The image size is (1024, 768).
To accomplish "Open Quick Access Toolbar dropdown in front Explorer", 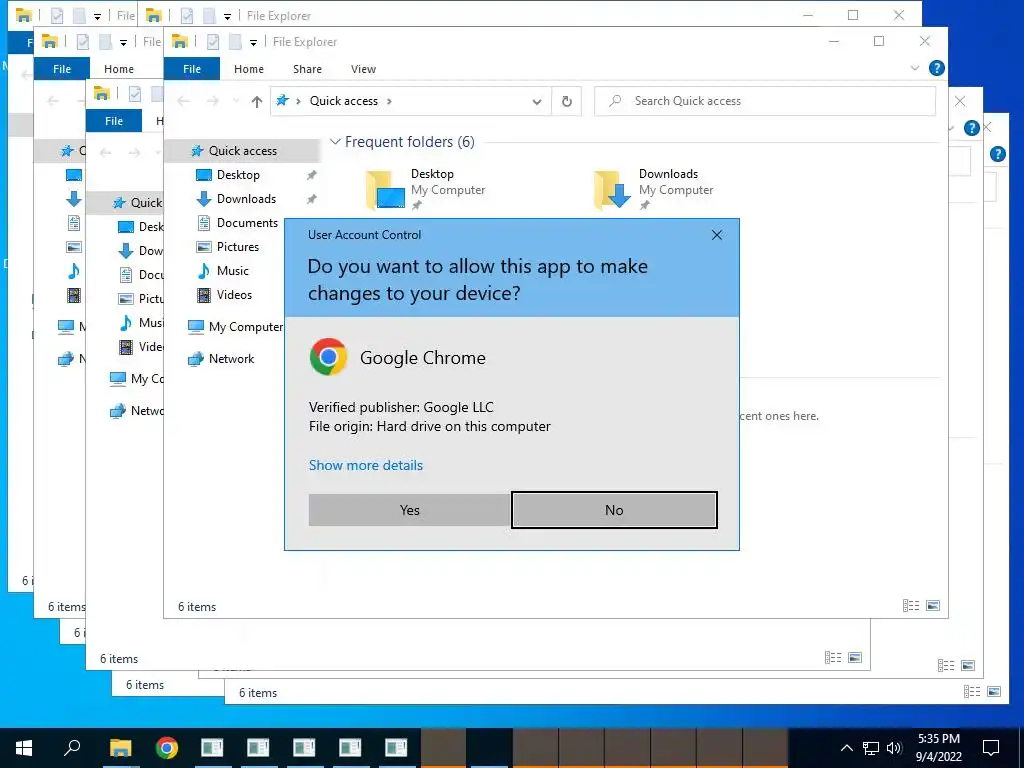I will (253, 42).
